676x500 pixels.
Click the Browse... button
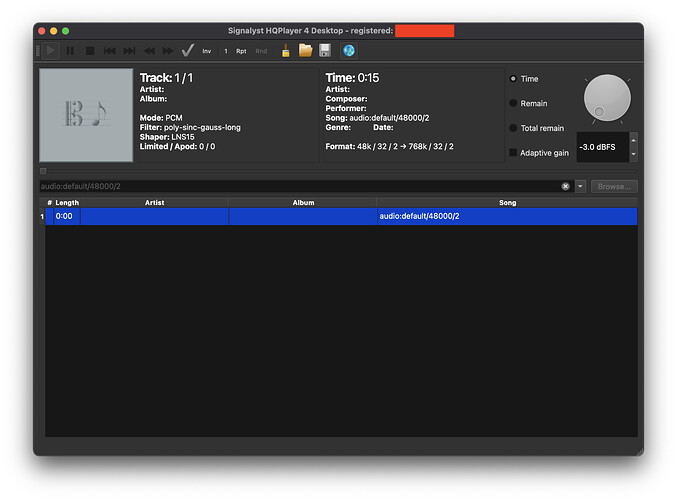pos(614,186)
